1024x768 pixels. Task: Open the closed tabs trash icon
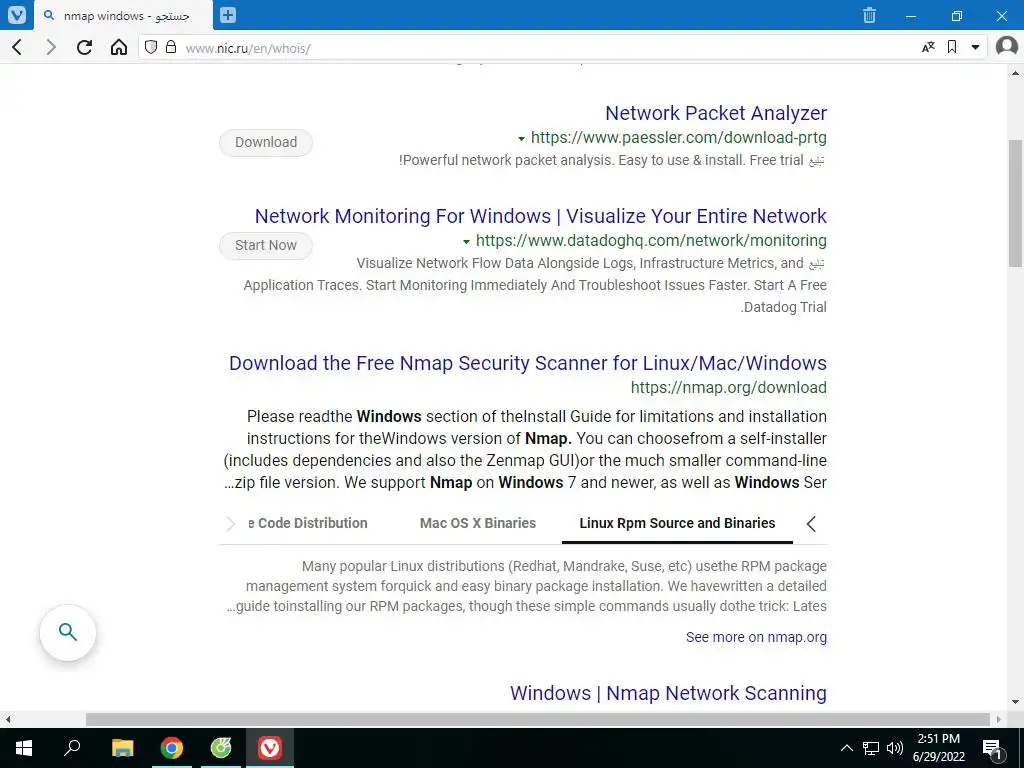click(869, 15)
